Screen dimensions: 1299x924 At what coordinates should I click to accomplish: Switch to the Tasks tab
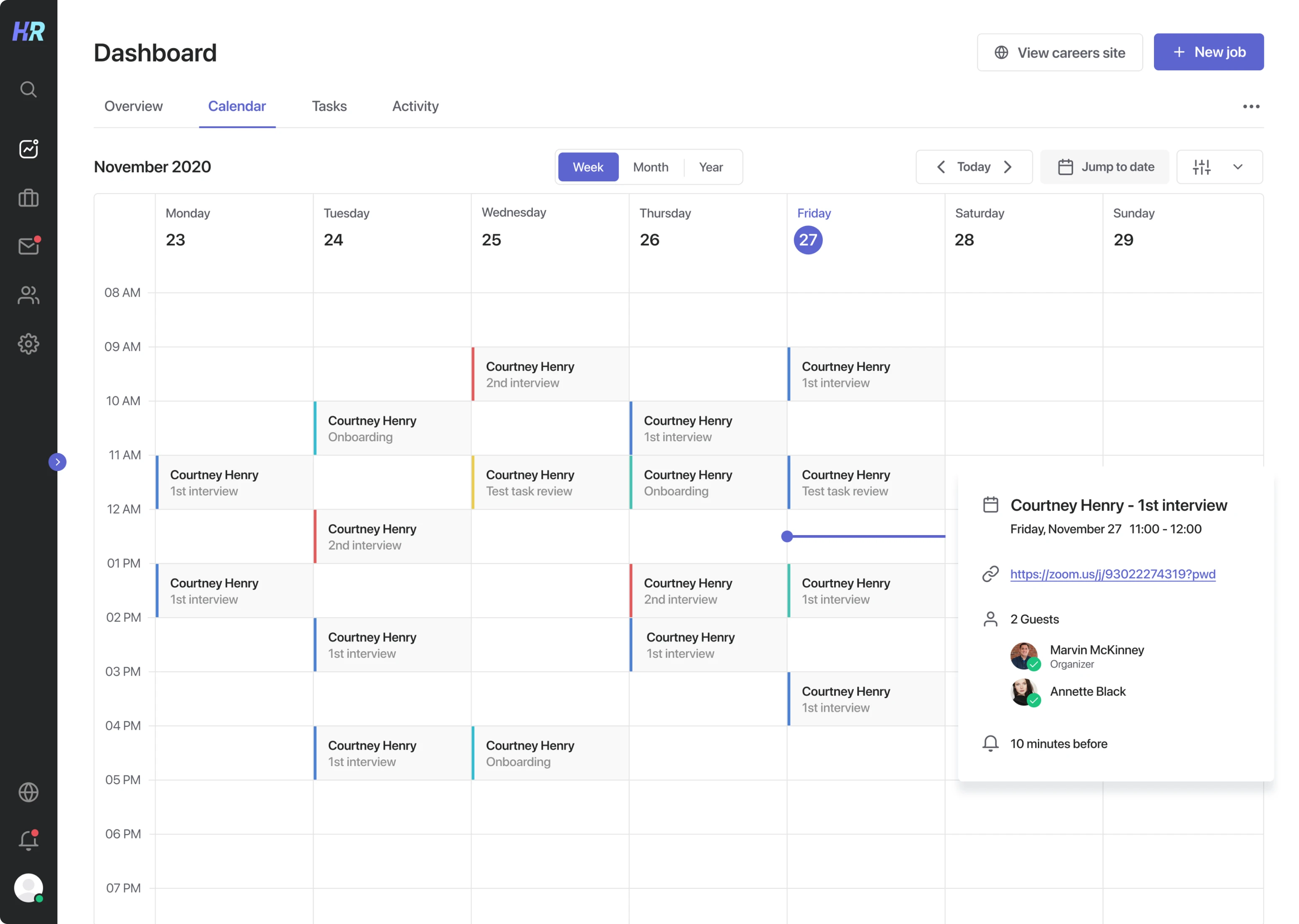click(329, 106)
